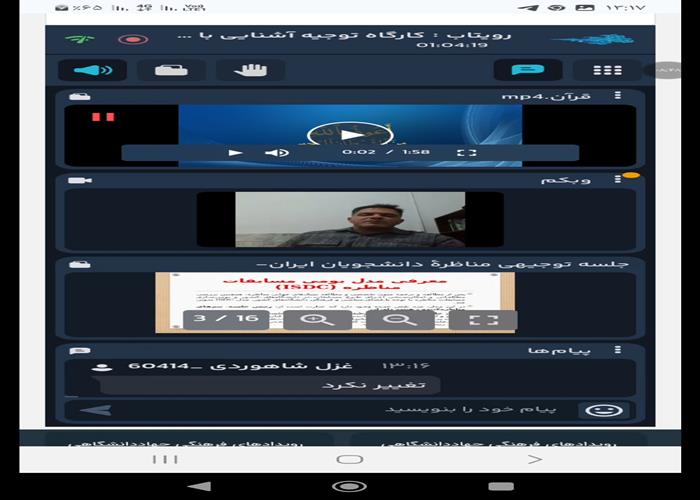
Task: Click the red pause marks on video
Action: (x=103, y=117)
